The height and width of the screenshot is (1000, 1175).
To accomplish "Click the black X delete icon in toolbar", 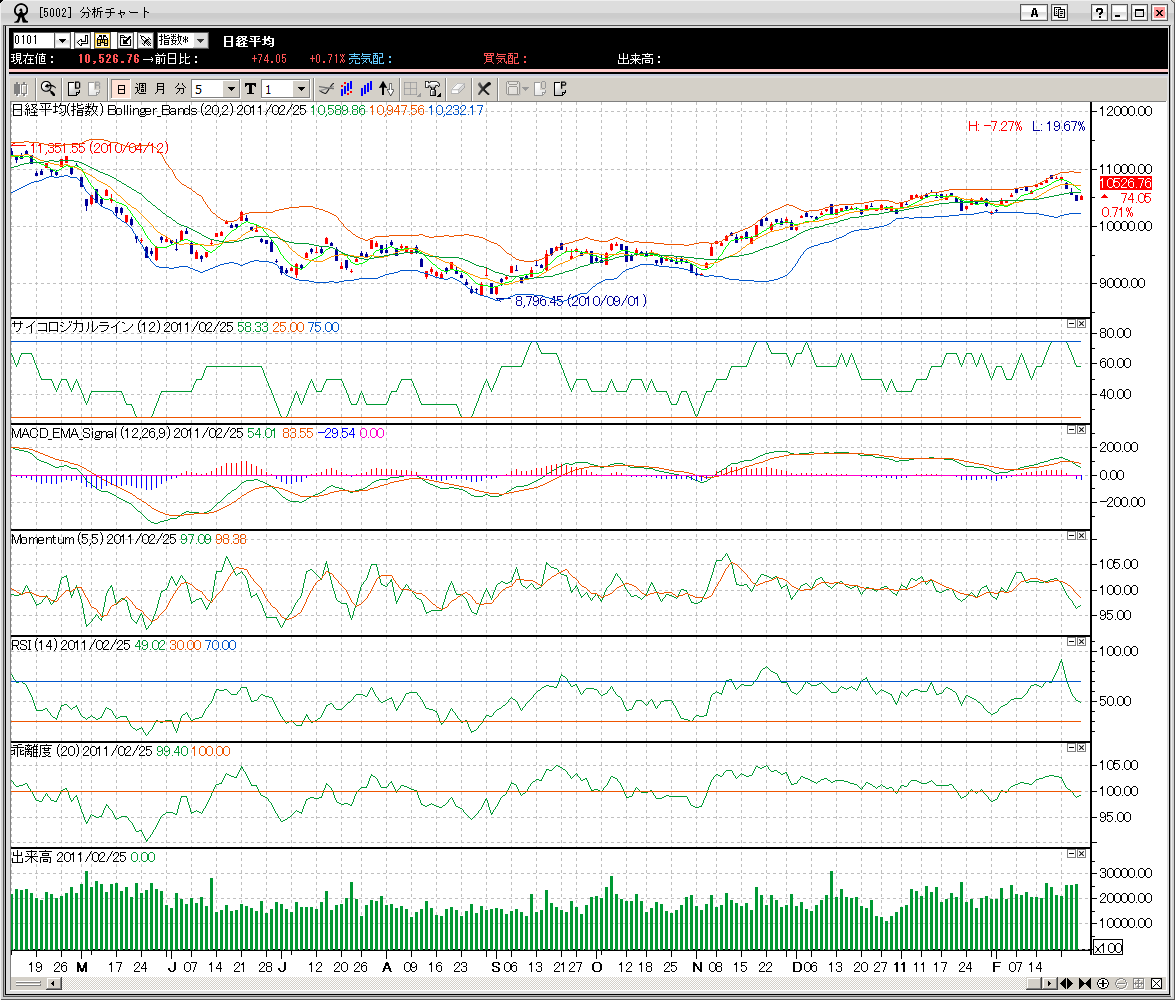I will pos(484,89).
